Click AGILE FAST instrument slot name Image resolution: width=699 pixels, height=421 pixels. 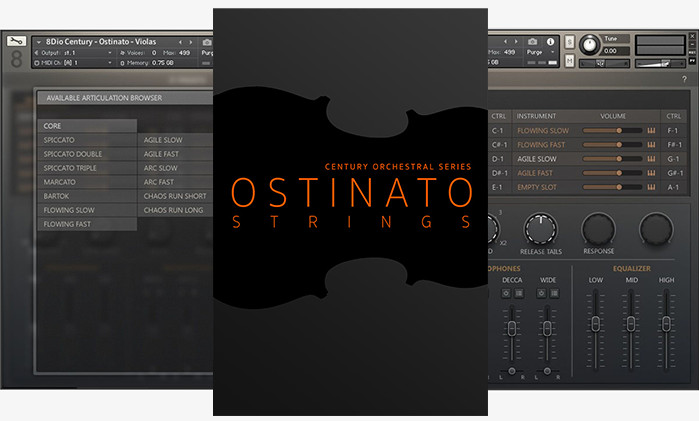point(535,173)
